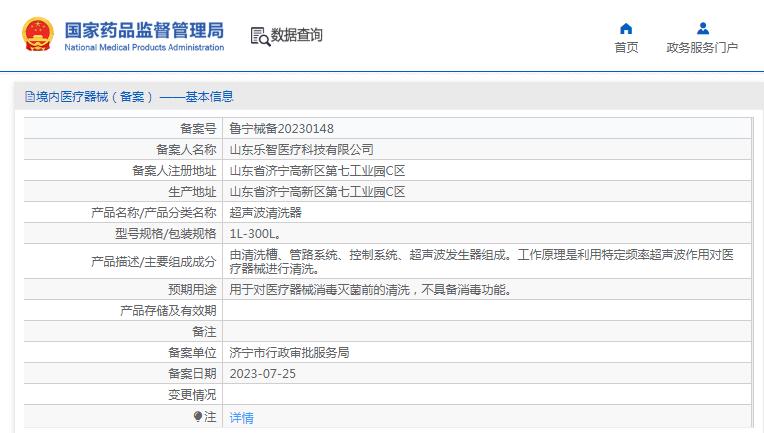Click the 变更情况 row label
Viewport: 764px width, 433px height.
pyautogui.click(x=192, y=395)
